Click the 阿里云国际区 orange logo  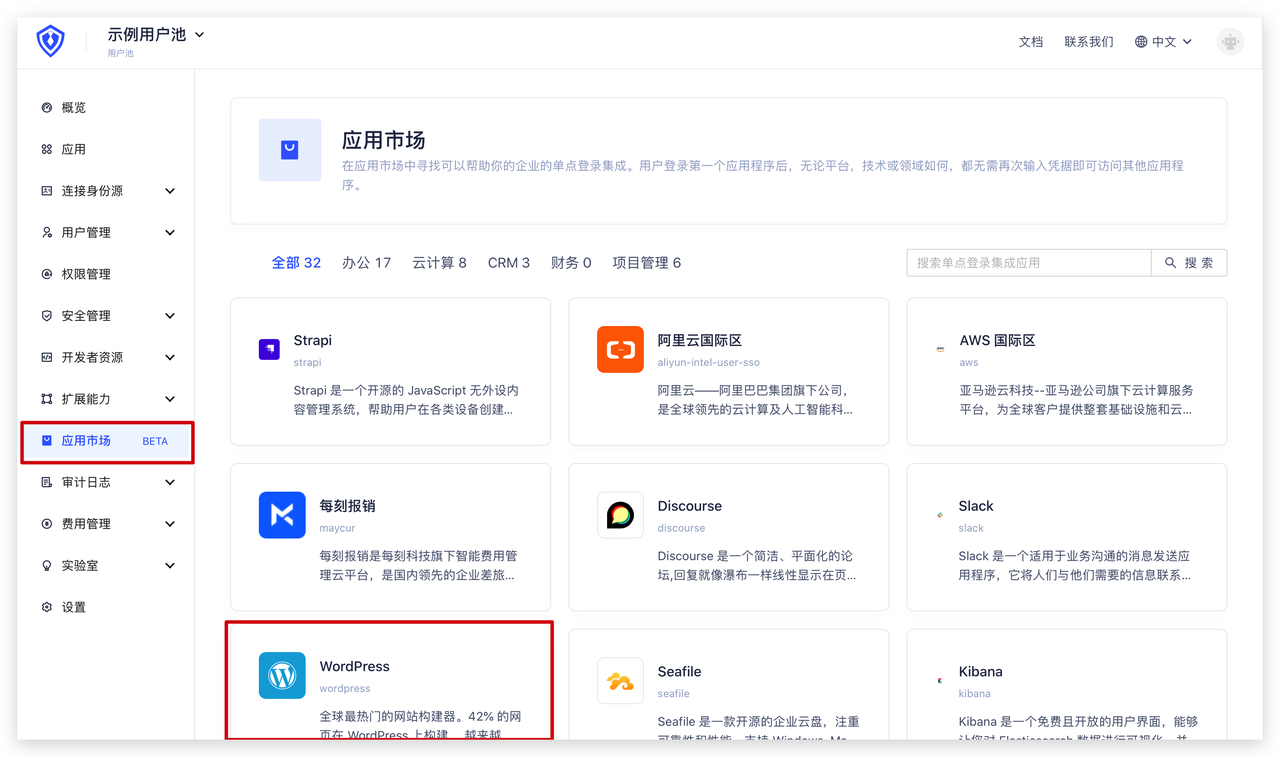tap(620, 349)
